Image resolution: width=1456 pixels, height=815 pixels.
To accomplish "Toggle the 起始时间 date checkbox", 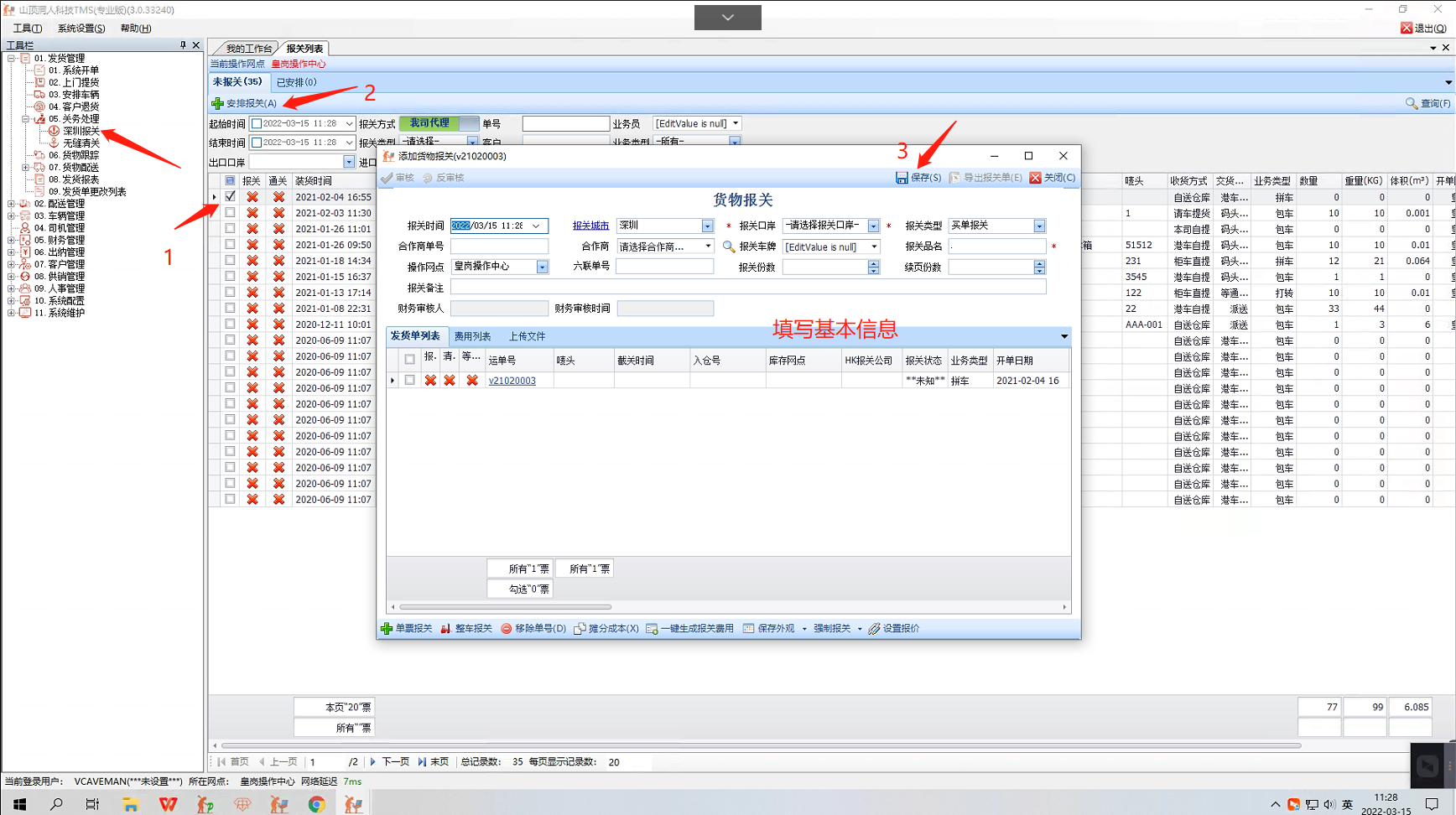I will click(x=257, y=124).
